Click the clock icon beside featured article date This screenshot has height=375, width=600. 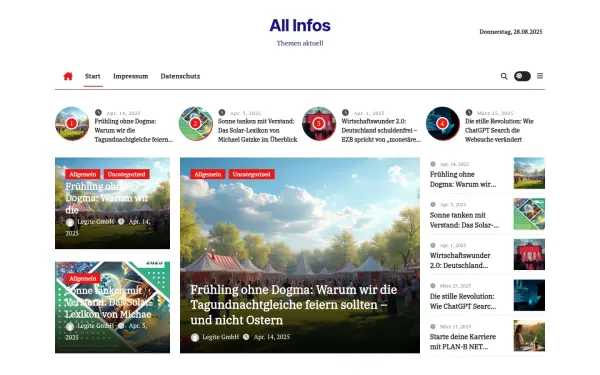tap(246, 337)
